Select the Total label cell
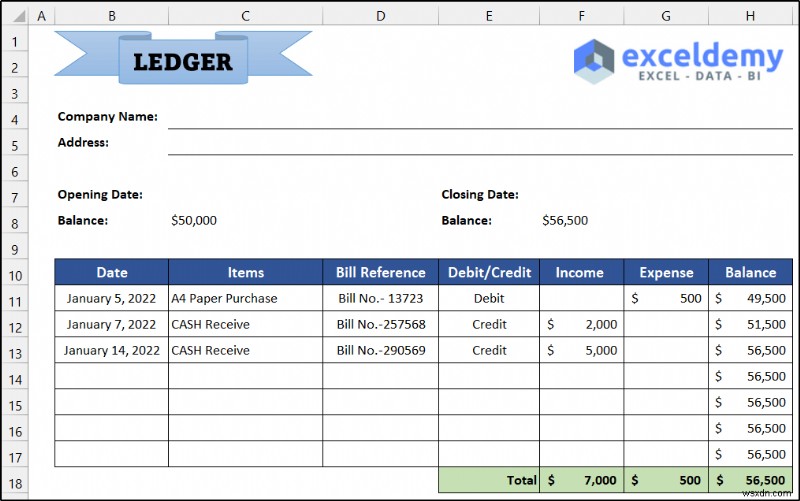Screen dimensions: 800x501 [489, 480]
